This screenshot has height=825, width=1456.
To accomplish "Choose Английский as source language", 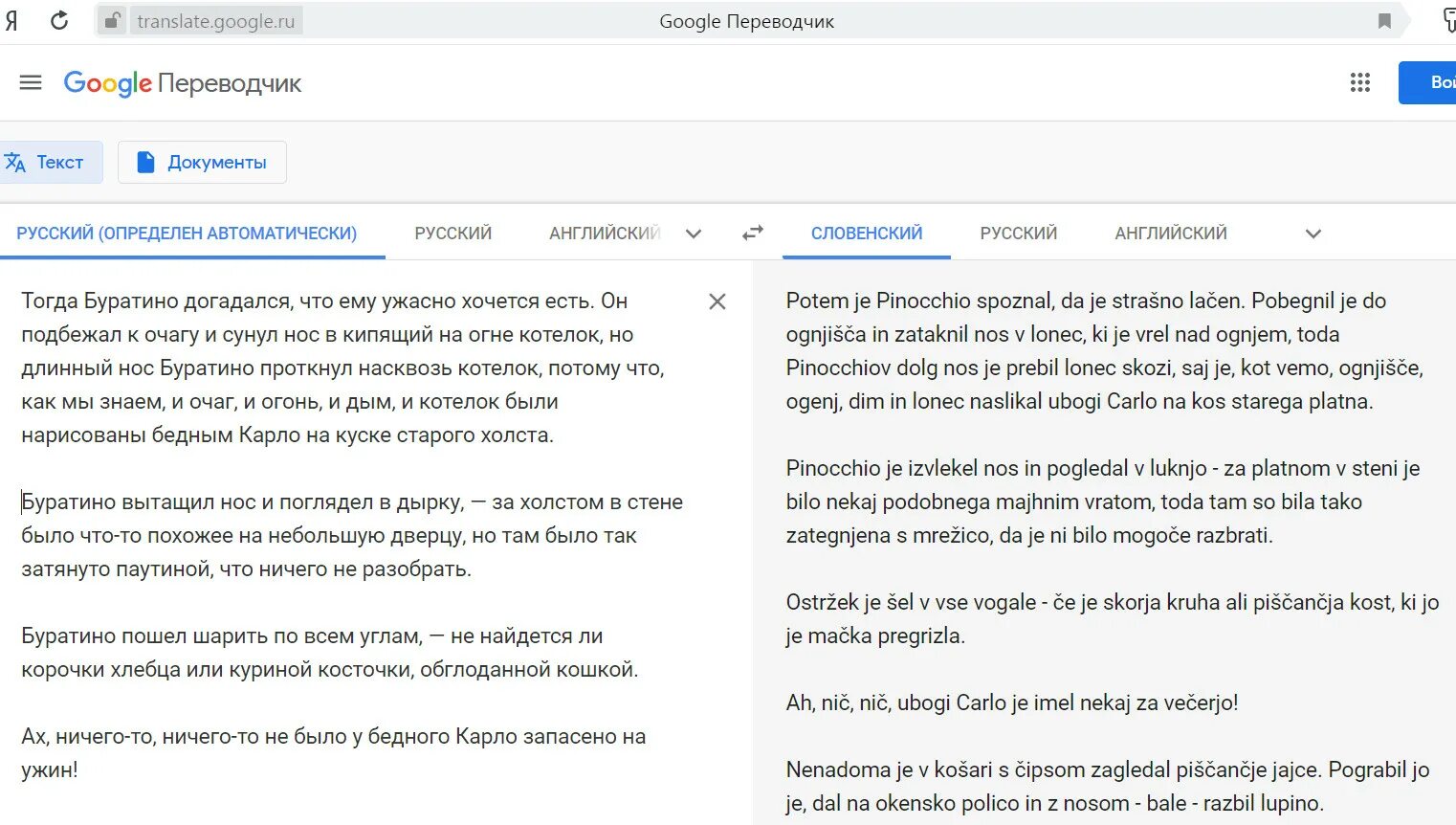I will click(605, 233).
